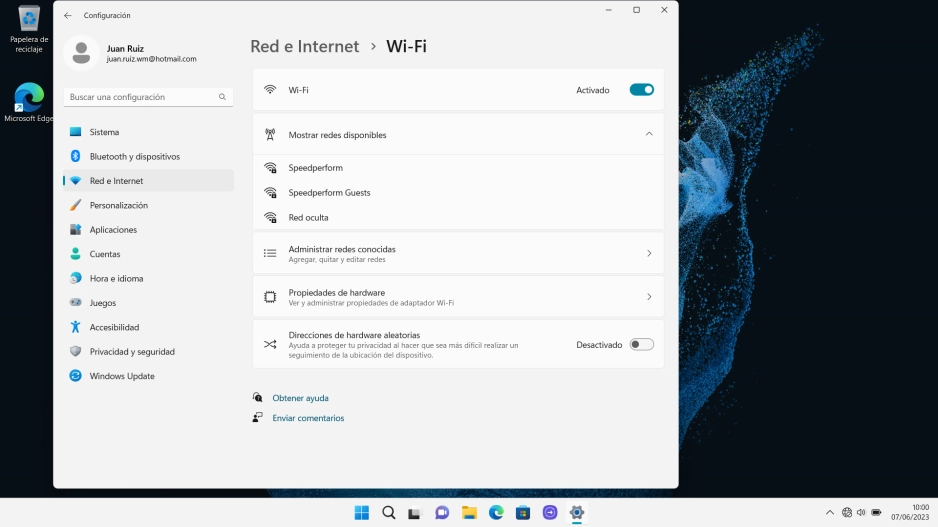Click the Buscar una configuración field

click(148, 97)
